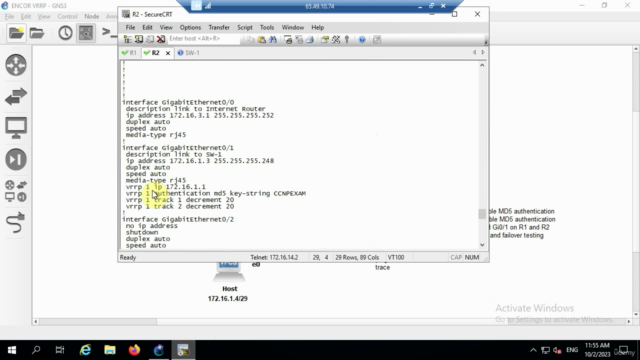This screenshot has height=360, width=640.
Task: Open Windows taskbar search
Action: (36, 350)
